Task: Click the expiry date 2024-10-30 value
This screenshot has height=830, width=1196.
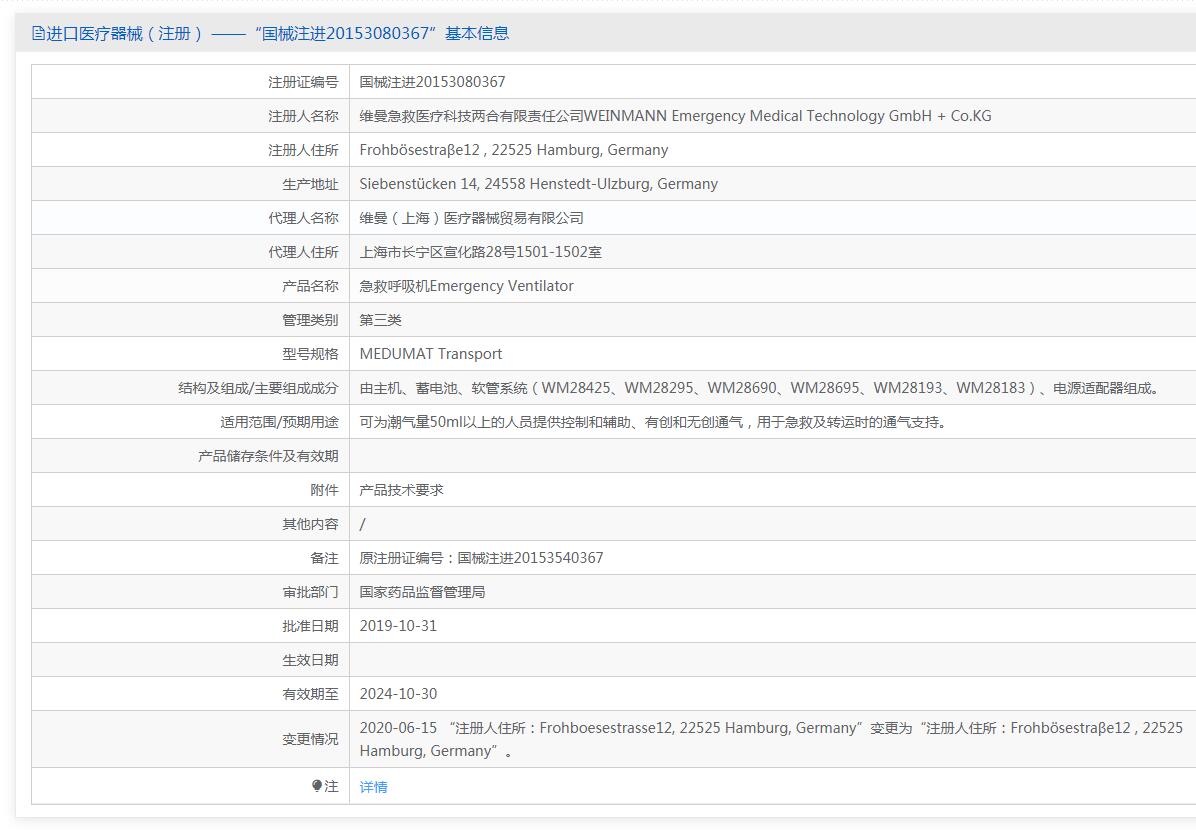Action: point(398,694)
